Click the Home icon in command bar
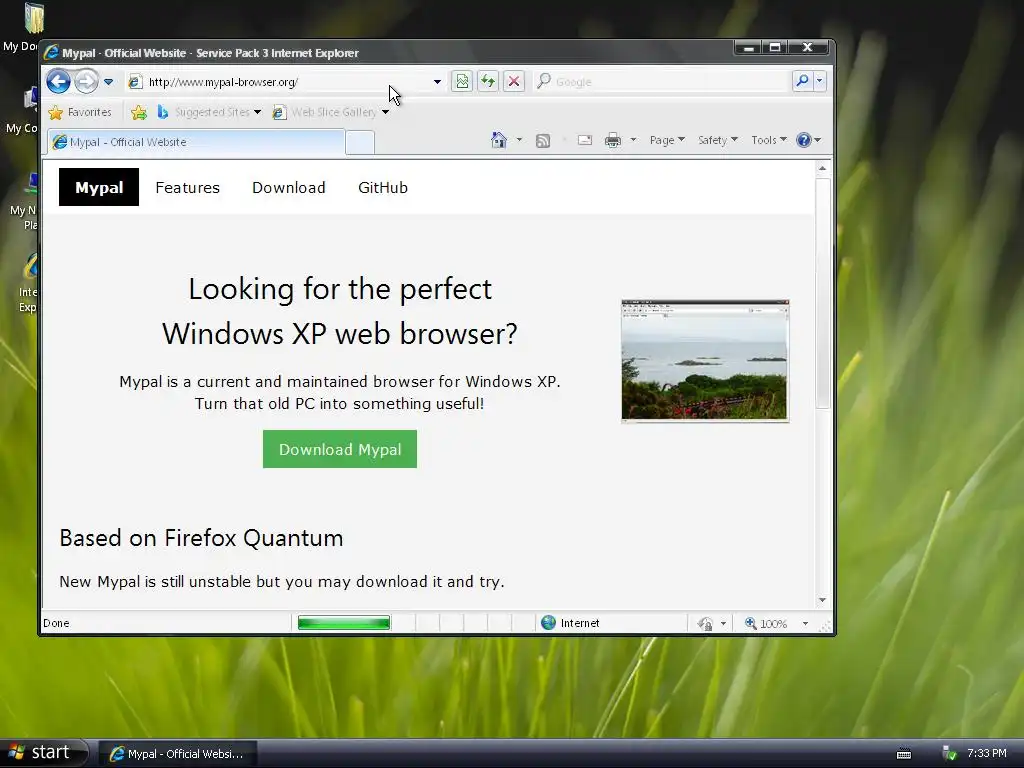This screenshot has height=768, width=1024. (x=499, y=140)
